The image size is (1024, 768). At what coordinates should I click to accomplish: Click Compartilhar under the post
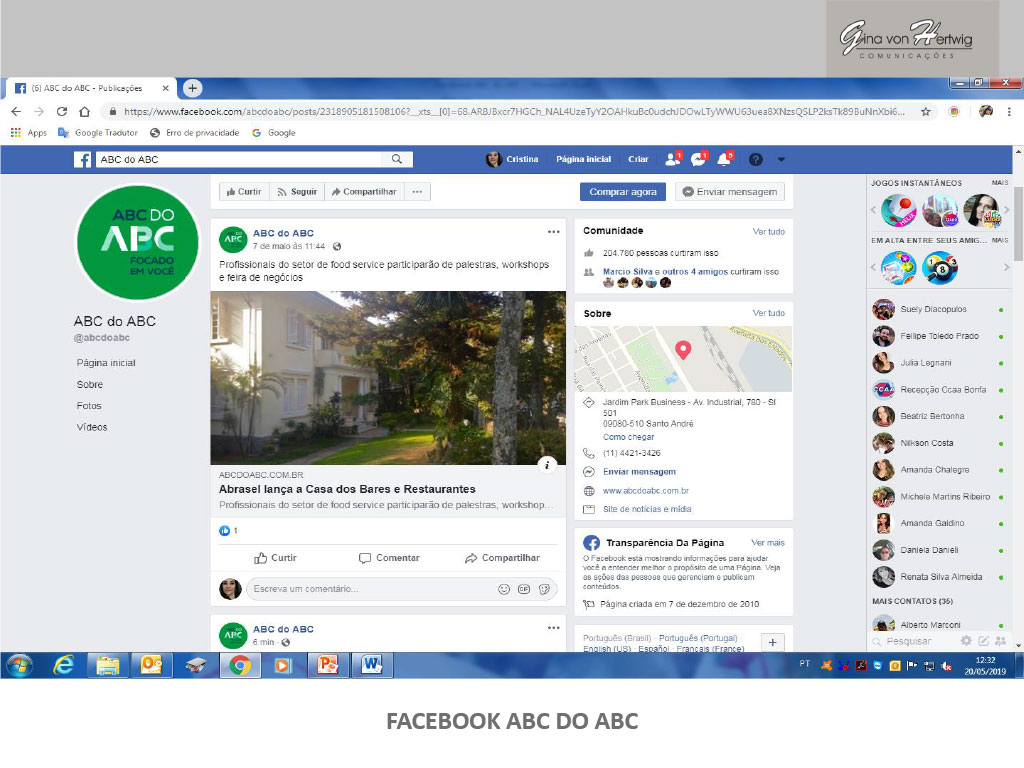[x=502, y=558]
